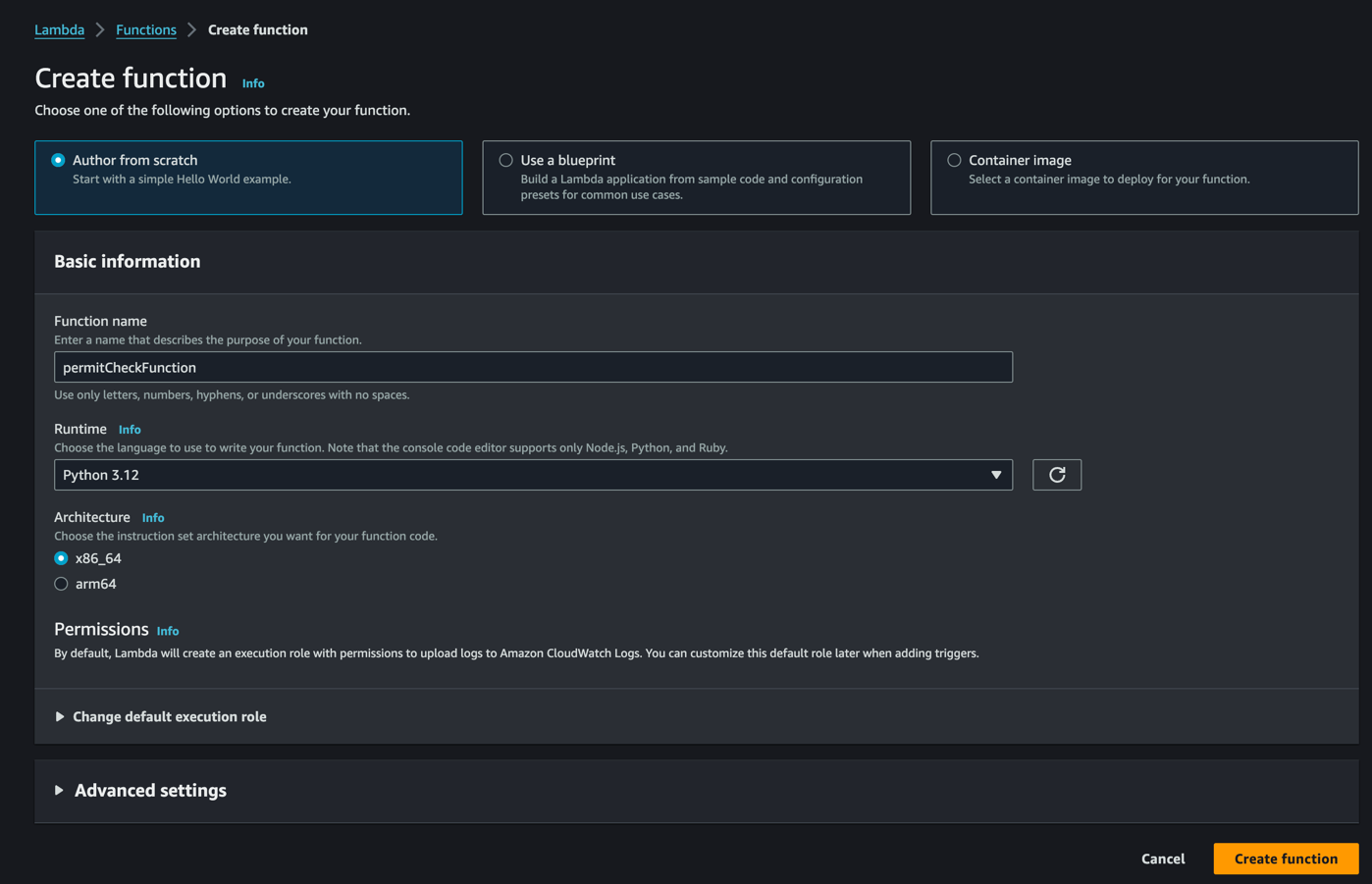1372x884 pixels.
Task: Click the Advanced settings triangle icon
Action: [x=59, y=791]
